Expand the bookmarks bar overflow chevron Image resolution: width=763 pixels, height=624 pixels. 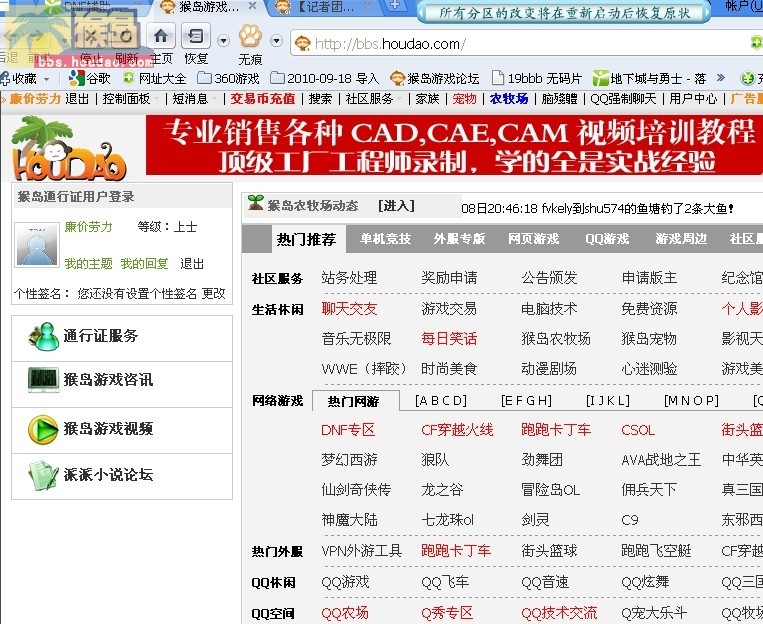coord(721,78)
